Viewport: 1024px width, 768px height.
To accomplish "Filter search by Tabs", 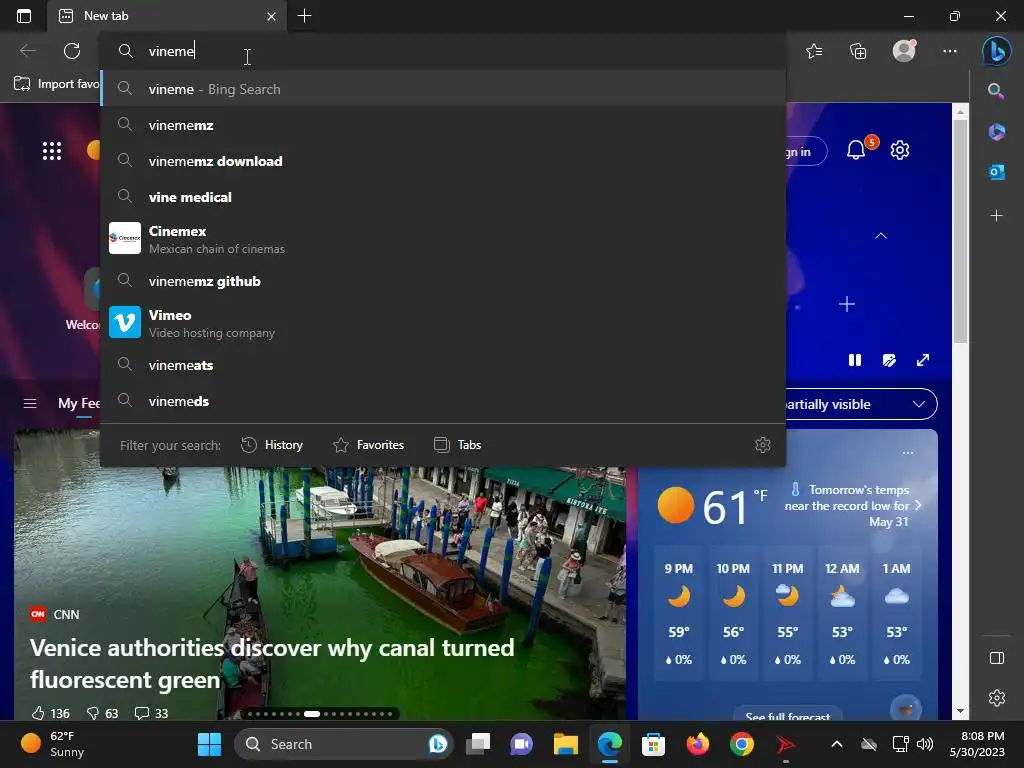I will [457, 445].
